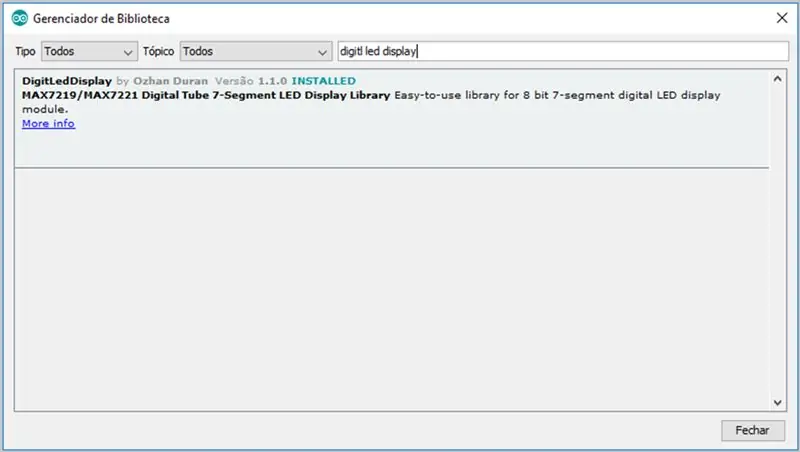Click the Tipo label
Image resolution: width=800 pixels, height=452 pixels.
(25, 52)
